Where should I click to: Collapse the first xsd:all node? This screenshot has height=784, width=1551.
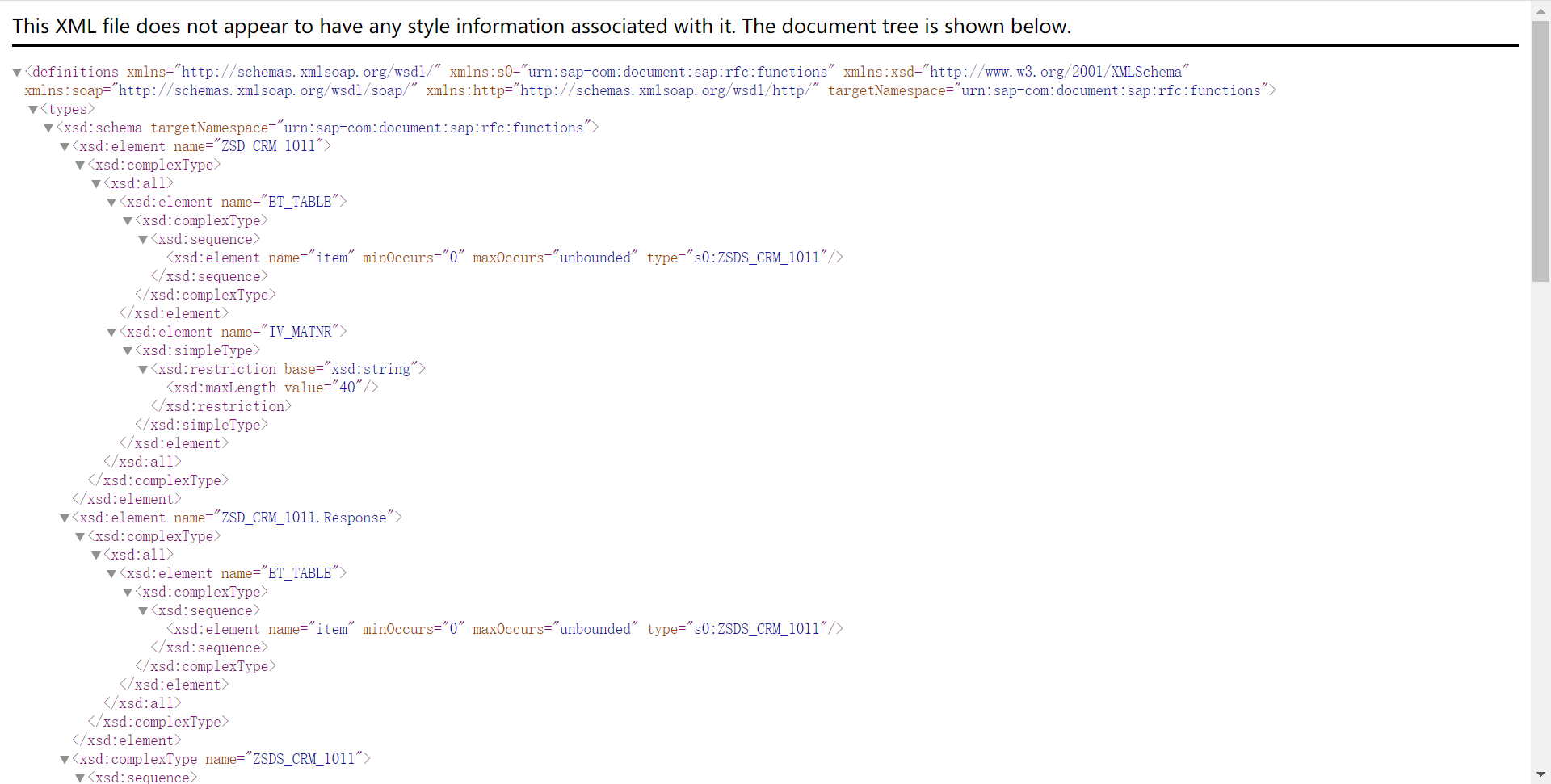tap(96, 183)
